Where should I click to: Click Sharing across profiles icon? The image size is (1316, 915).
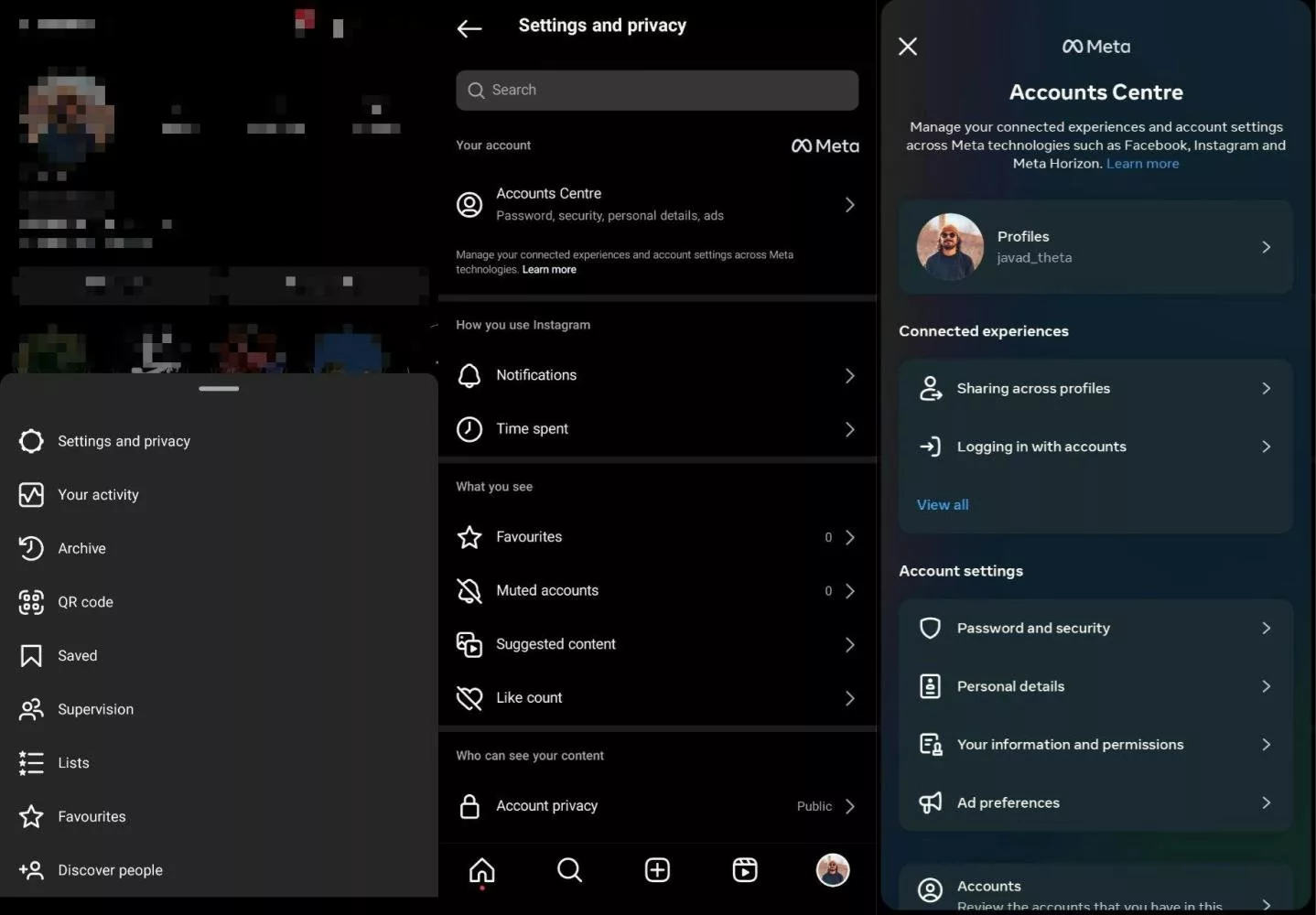(931, 389)
